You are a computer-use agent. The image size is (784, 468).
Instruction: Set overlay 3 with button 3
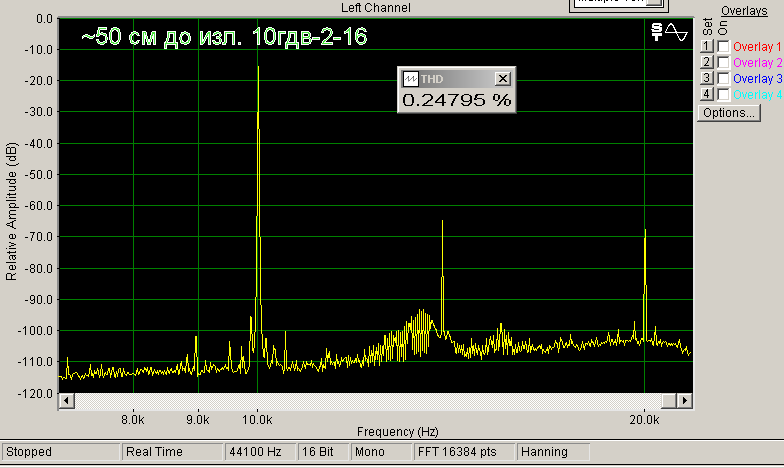pos(706,78)
